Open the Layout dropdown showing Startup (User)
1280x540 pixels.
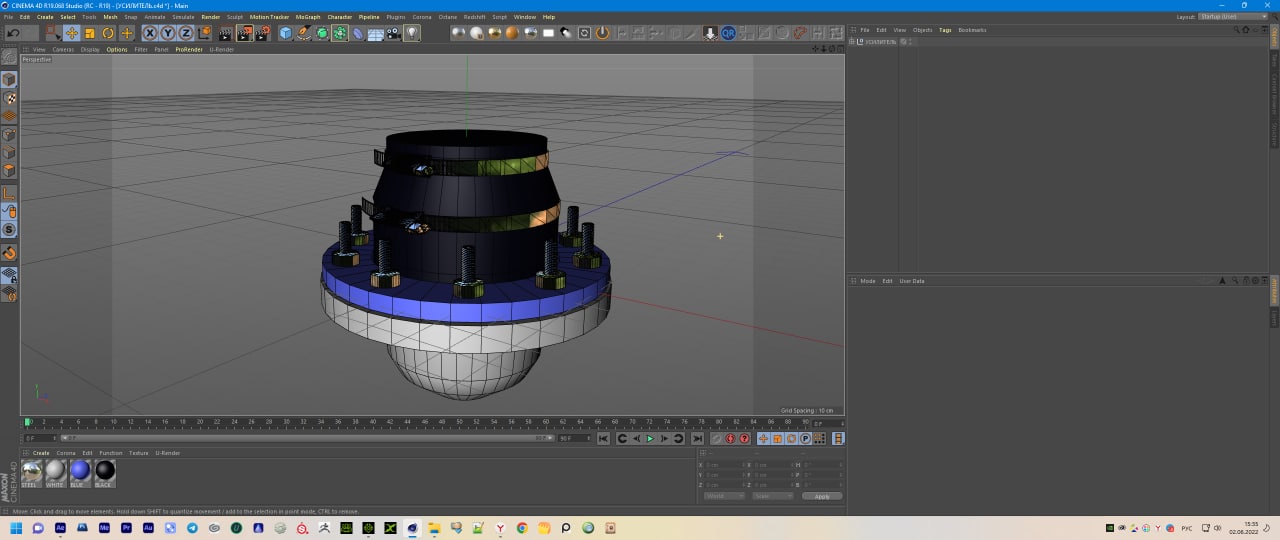pos(1235,17)
